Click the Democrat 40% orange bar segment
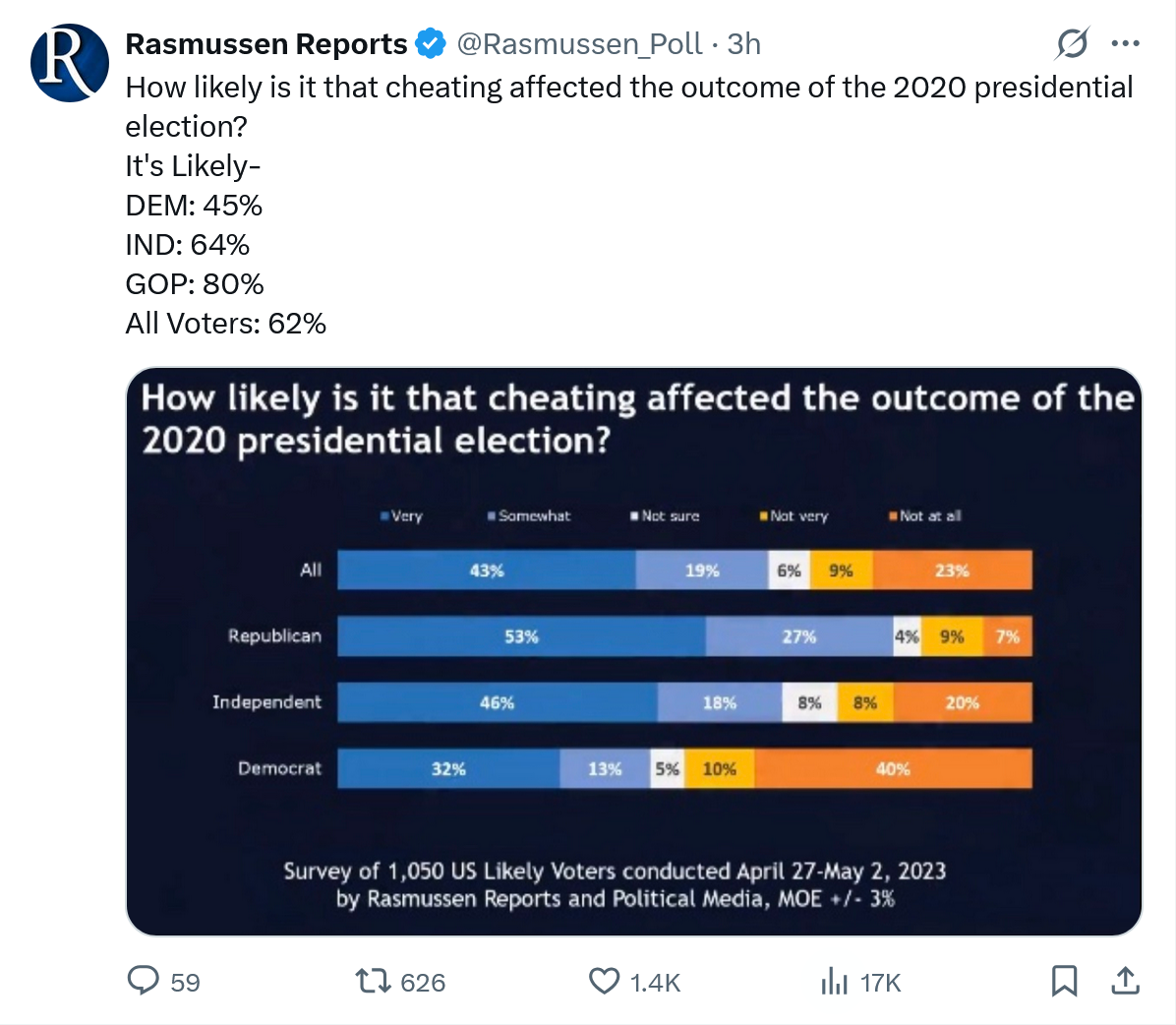Viewport: 1176px width, 1025px height. pos(893,769)
